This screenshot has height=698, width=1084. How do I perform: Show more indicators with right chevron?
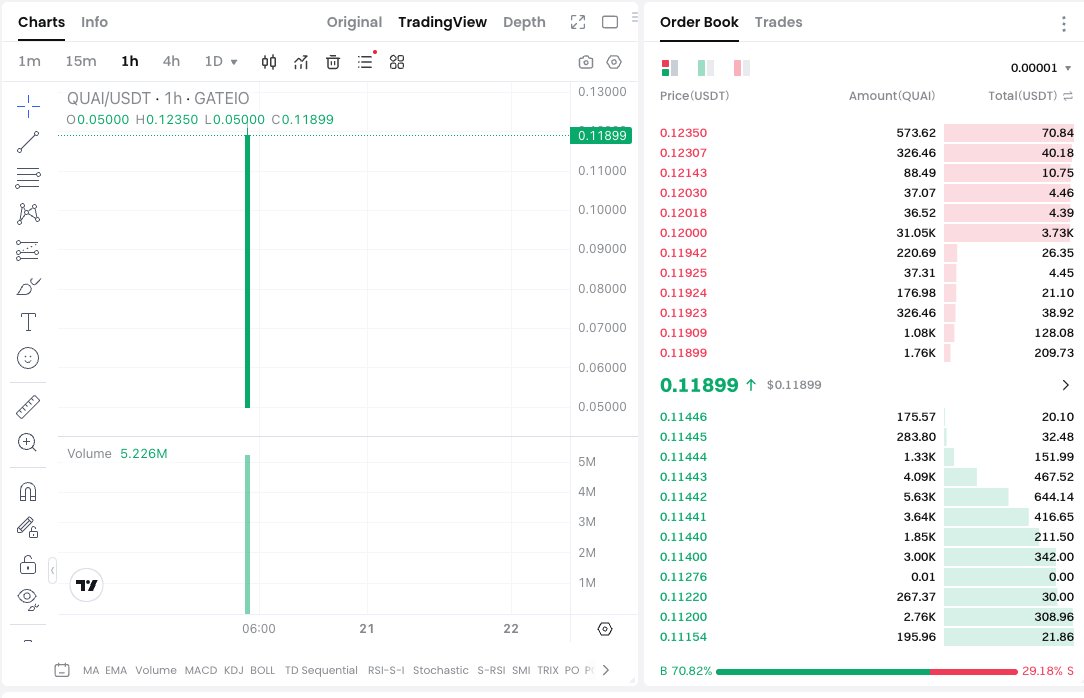606,670
